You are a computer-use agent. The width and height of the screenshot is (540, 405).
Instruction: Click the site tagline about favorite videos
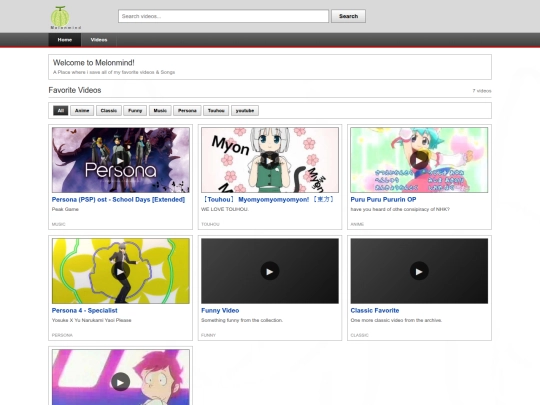click(114, 72)
